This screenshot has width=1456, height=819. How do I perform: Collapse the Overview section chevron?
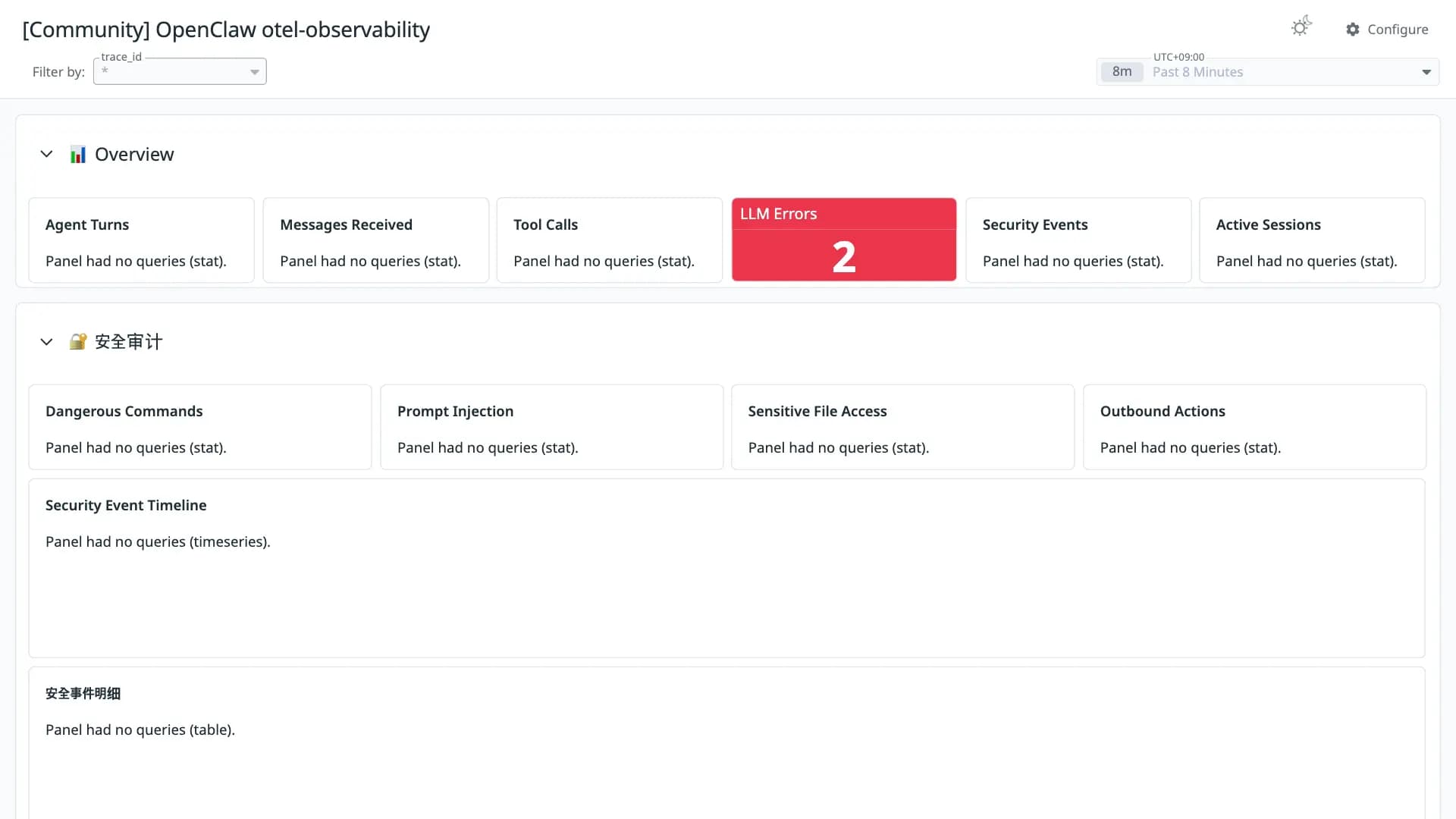(46, 154)
